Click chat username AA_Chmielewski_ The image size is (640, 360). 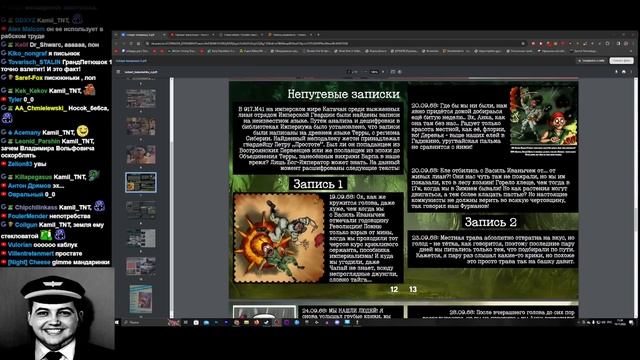[41, 108]
